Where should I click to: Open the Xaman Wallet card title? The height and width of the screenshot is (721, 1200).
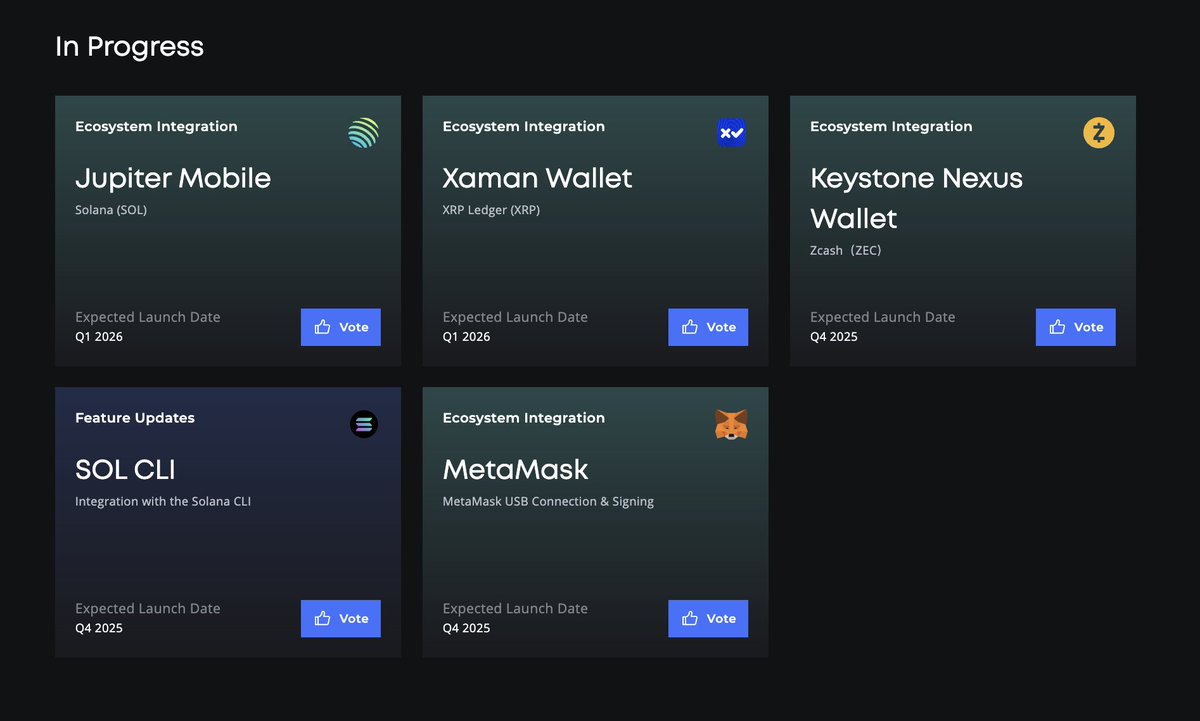click(x=538, y=179)
